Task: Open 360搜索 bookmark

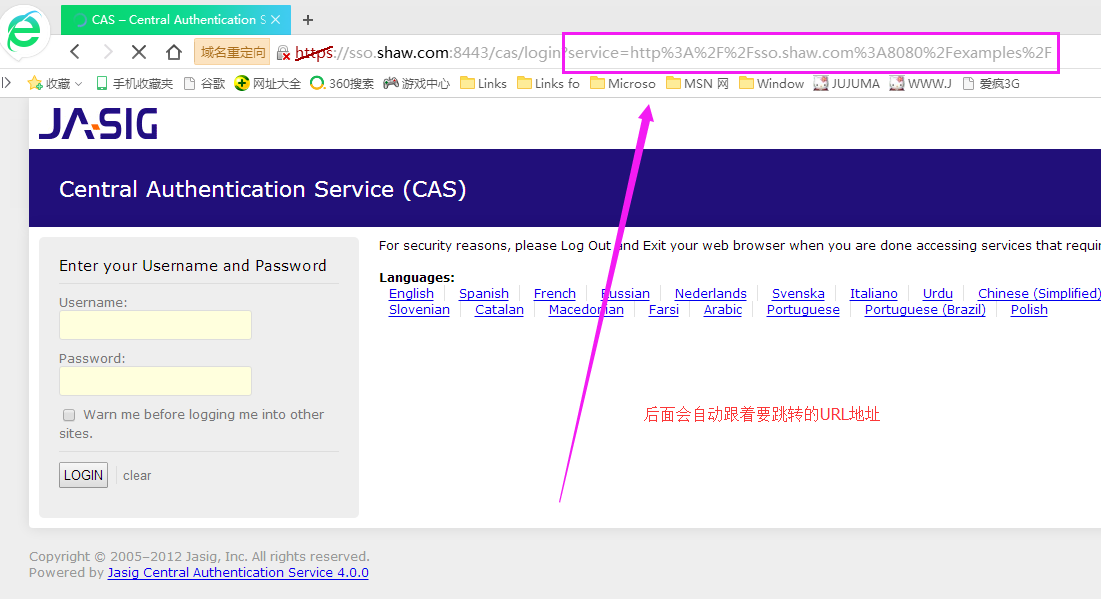Action: tap(342, 84)
